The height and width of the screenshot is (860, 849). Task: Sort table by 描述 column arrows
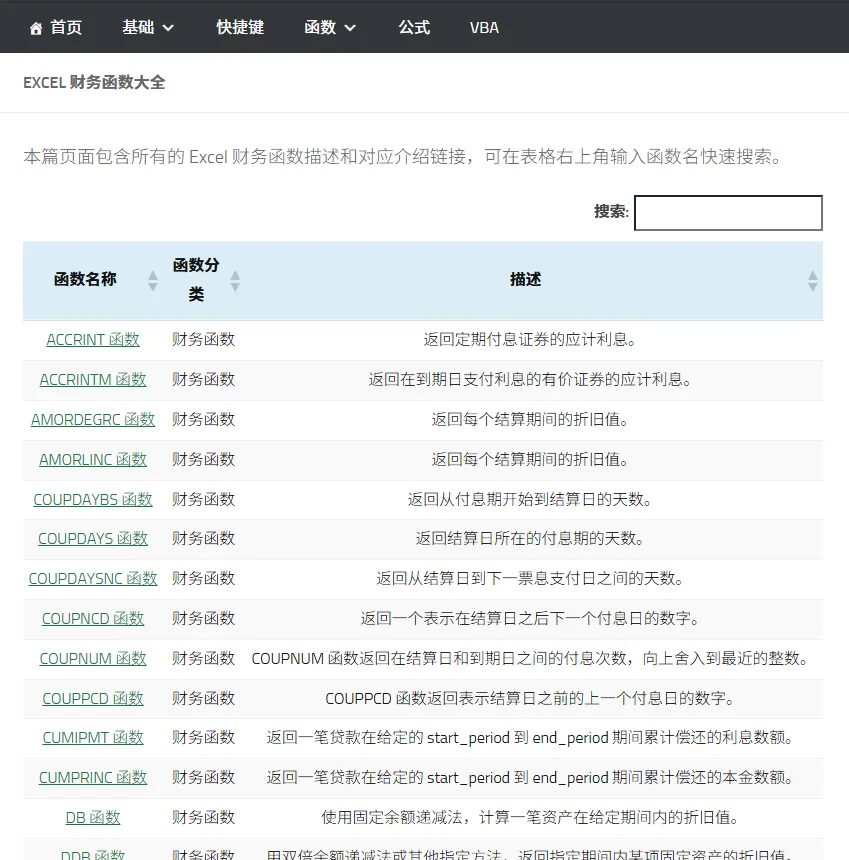(x=813, y=281)
